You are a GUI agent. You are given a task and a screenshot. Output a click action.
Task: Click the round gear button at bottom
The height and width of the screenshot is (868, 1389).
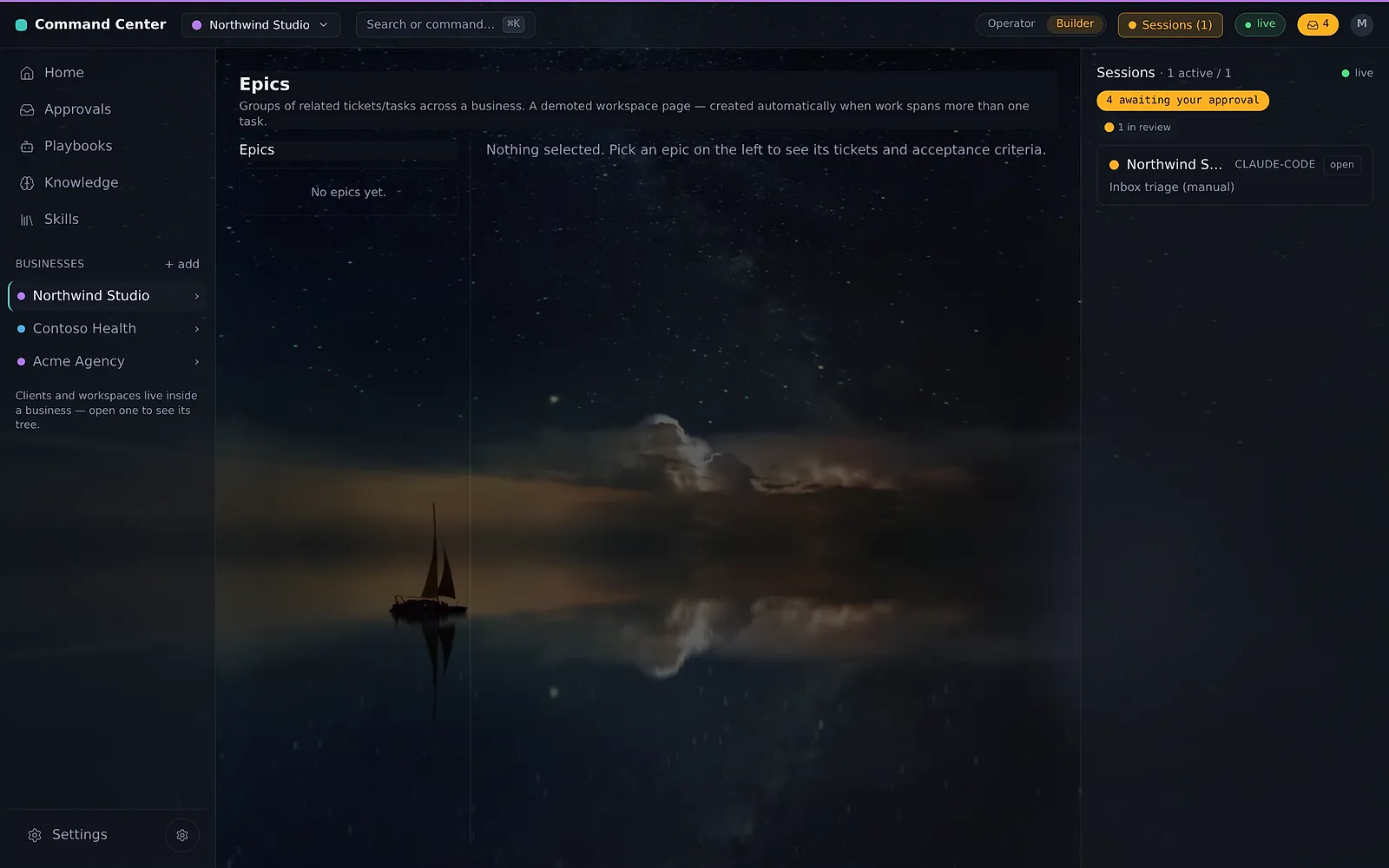pyautogui.click(x=182, y=835)
